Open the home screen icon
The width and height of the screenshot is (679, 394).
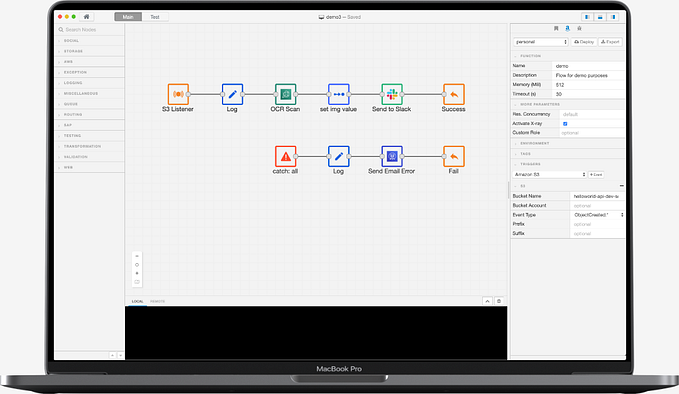pos(86,17)
